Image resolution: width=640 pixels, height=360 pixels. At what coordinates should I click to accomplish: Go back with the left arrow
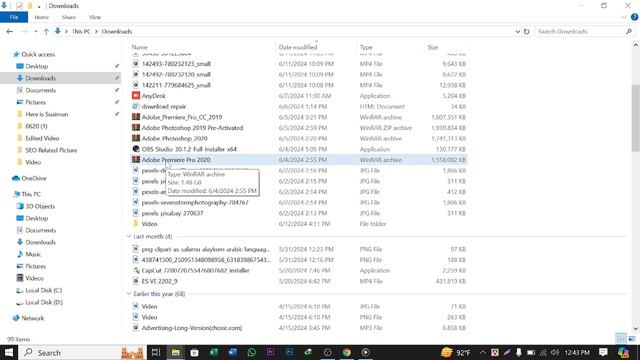coord(10,31)
